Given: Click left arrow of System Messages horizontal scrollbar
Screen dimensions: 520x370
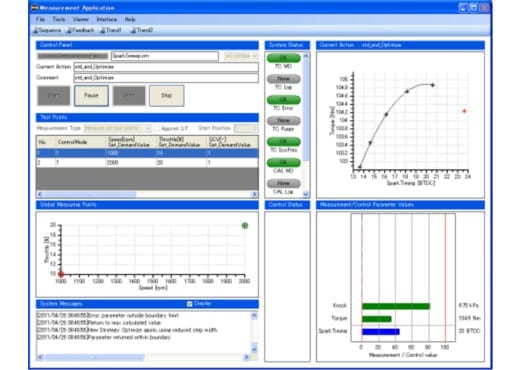Looking at the screenshot, I should 40,357.
